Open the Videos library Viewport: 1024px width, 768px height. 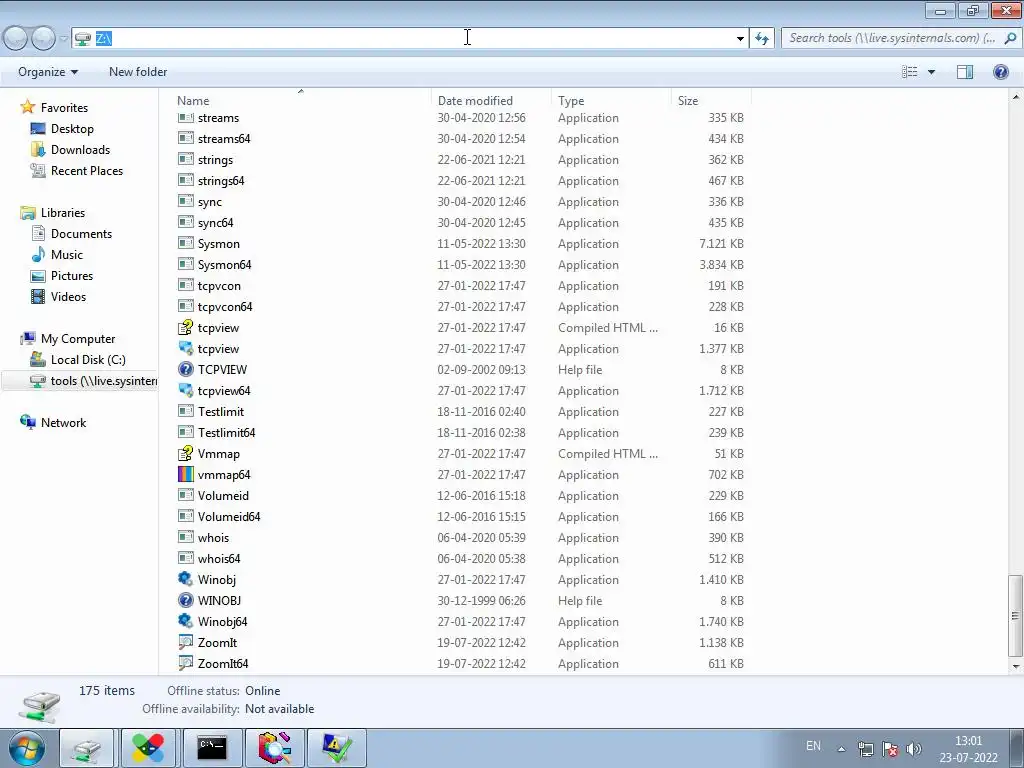[68, 296]
